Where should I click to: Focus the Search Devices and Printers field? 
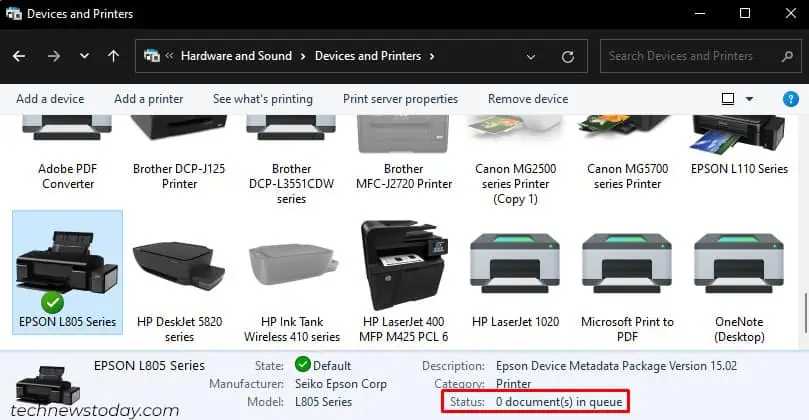tap(701, 56)
